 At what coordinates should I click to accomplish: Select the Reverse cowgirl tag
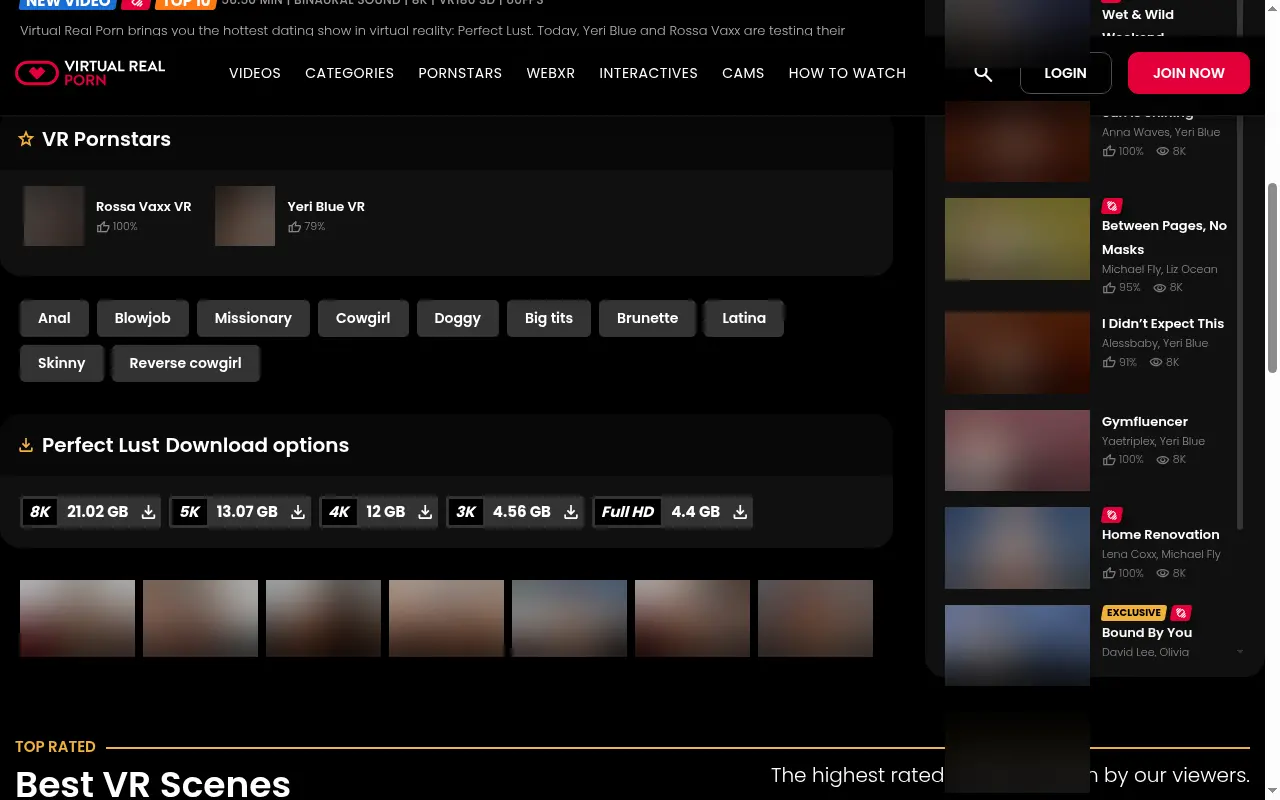click(x=185, y=363)
